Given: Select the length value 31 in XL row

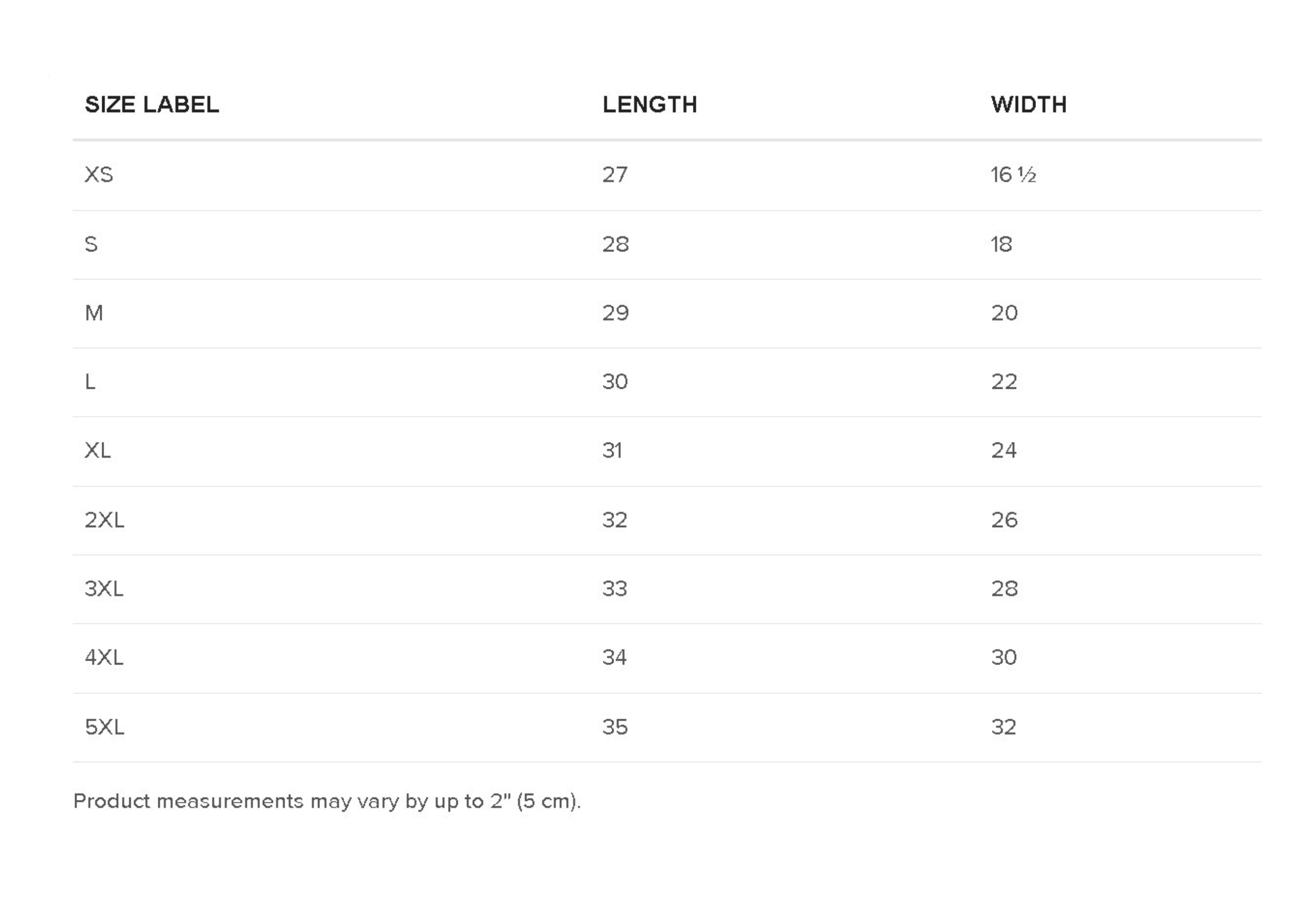Looking at the screenshot, I should click(x=612, y=451).
